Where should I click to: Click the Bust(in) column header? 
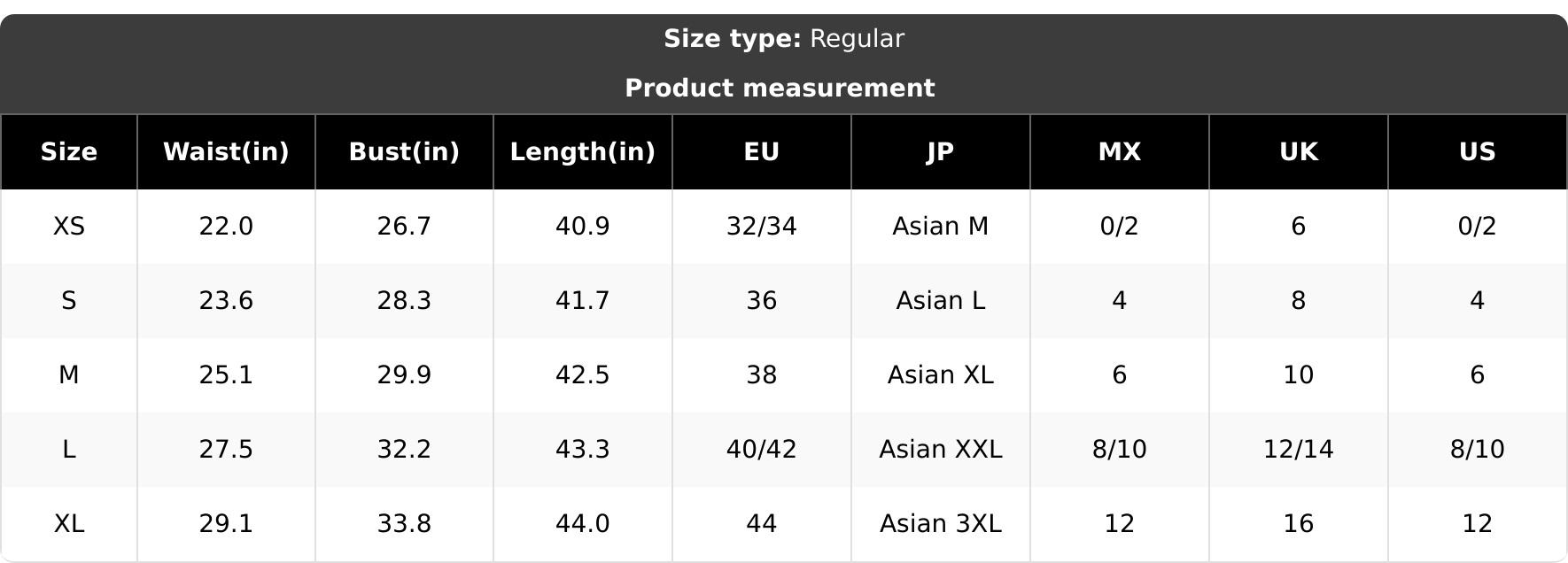point(404,151)
